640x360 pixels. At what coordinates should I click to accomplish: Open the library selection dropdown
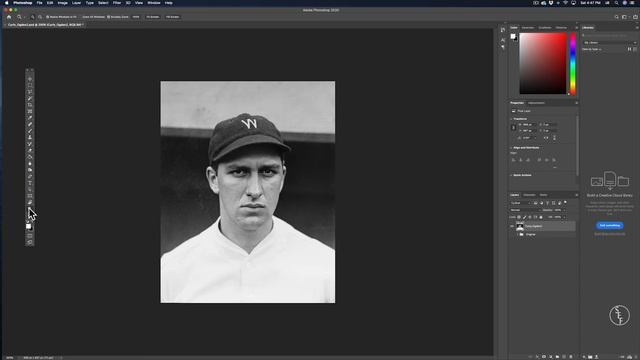(610, 42)
